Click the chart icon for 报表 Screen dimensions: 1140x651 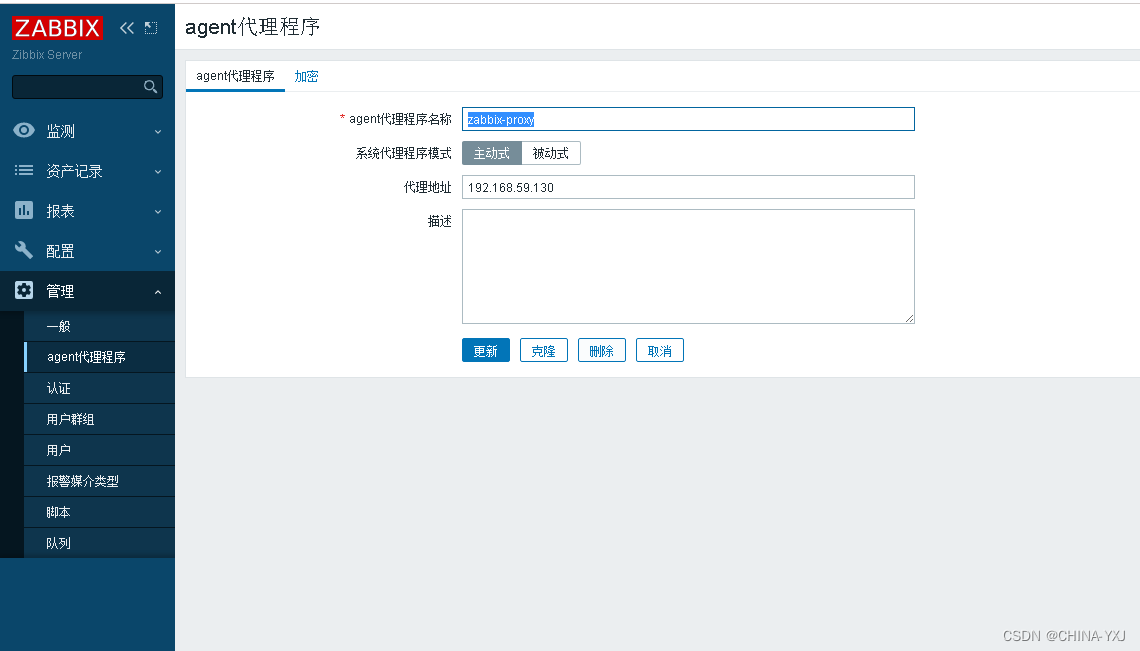(24, 210)
